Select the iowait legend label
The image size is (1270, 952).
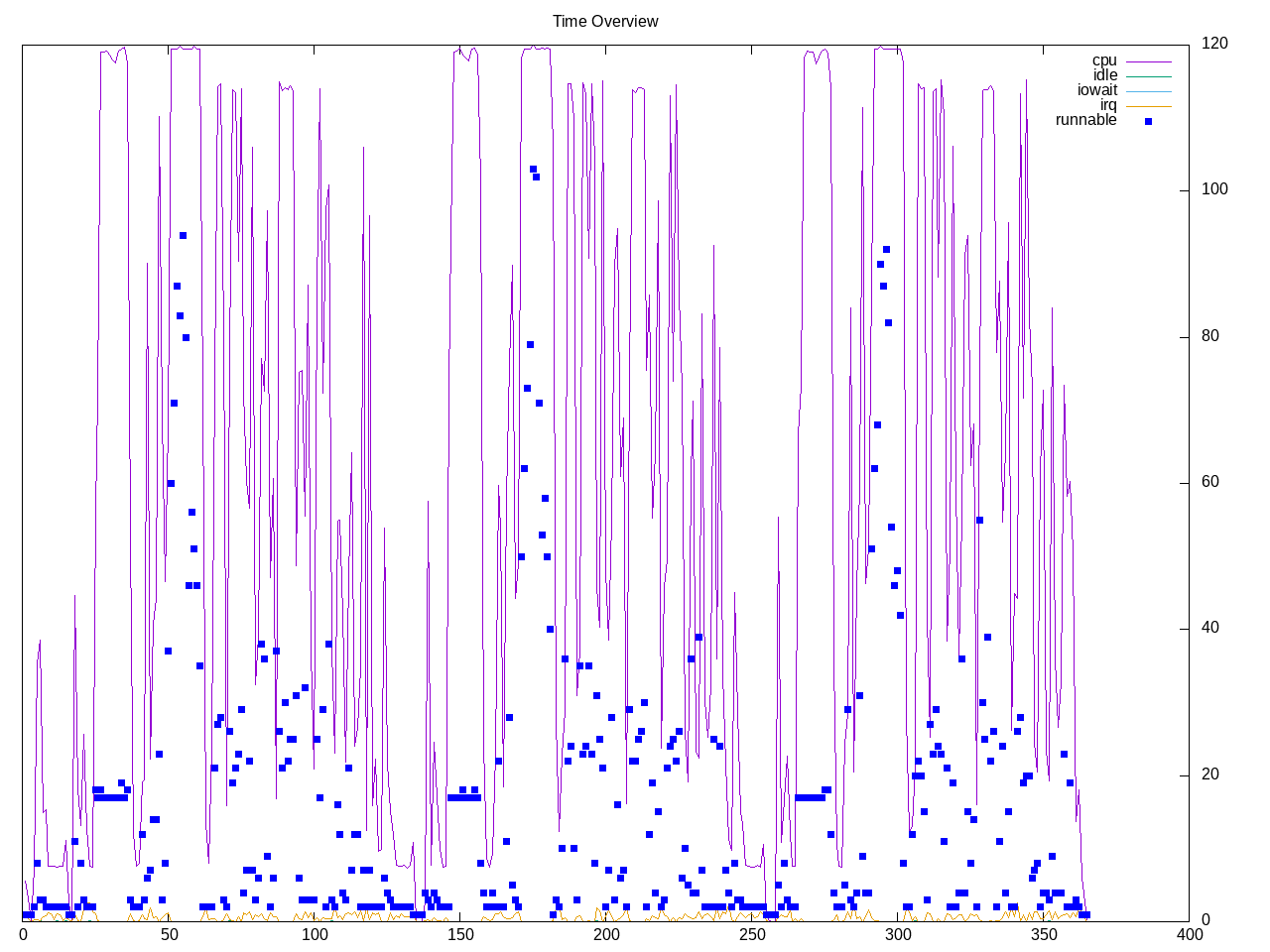pyautogui.click(x=1097, y=90)
